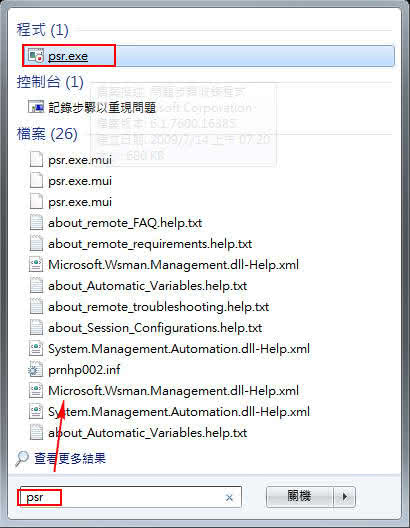The height and width of the screenshot is (528, 410).
Task: Select the prnhp002.inf gear file icon
Action: tap(35, 370)
